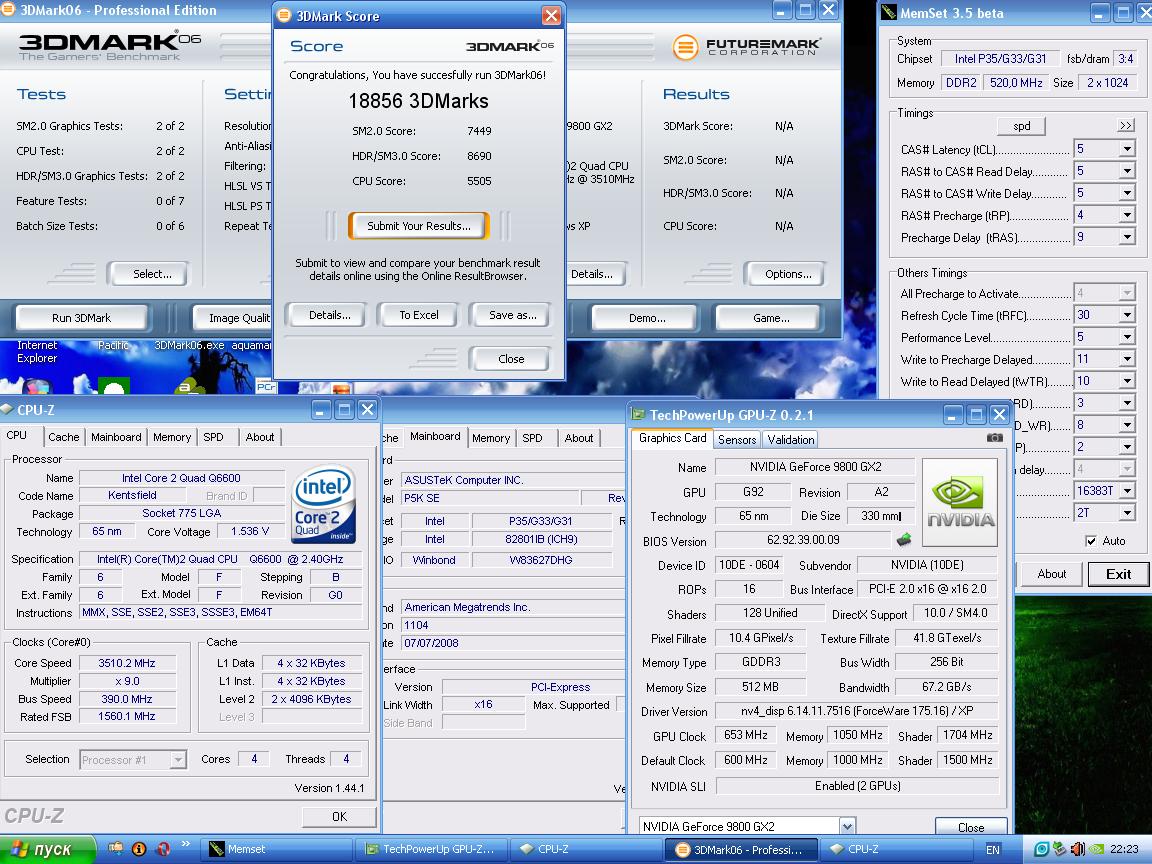Image resolution: width=1152 pixels, height=864 pixels.
Task: Open the GeForce 9800 GX2 GPU selector dropdown
Action: click(847, 826)
